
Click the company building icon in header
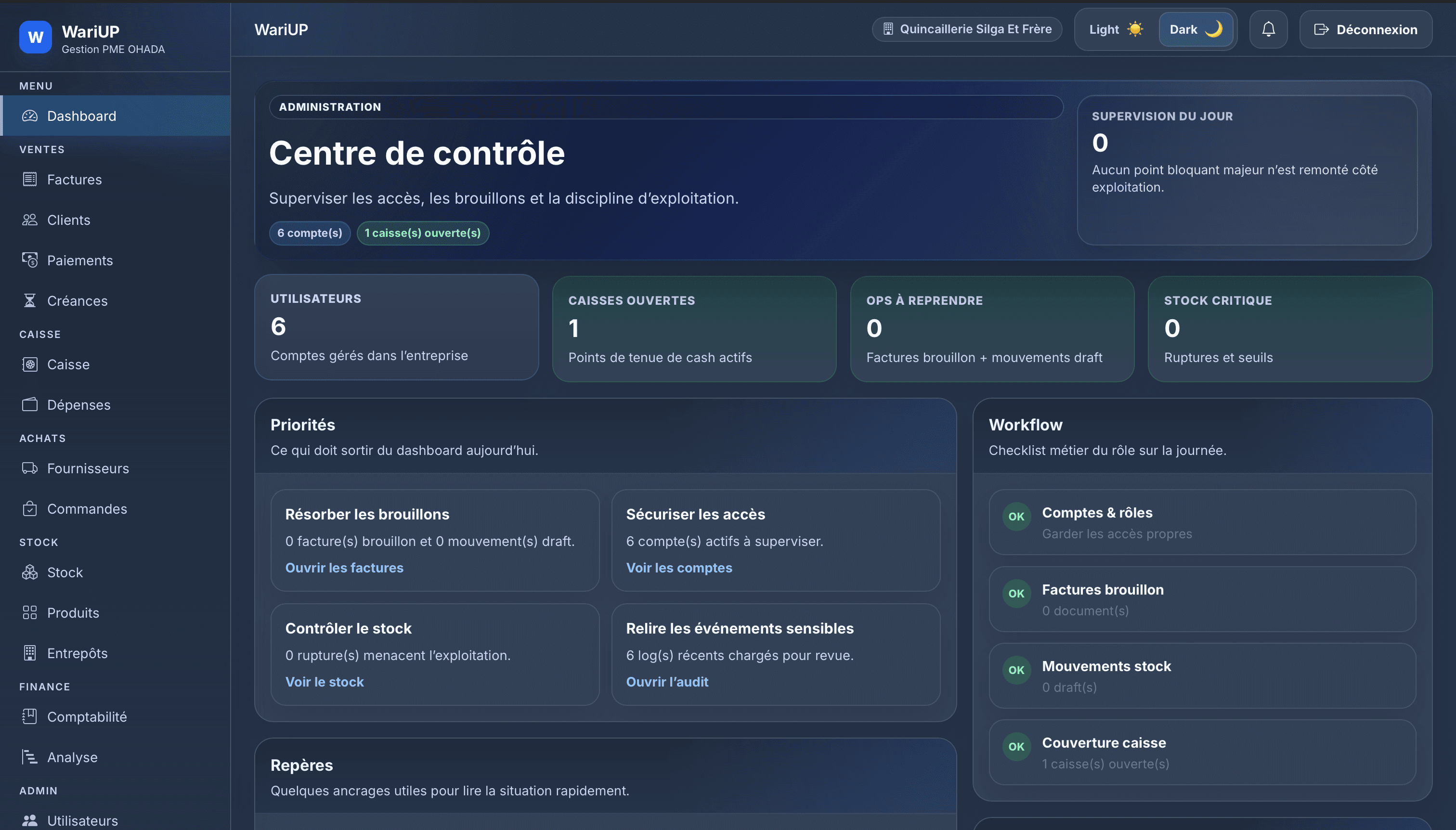[x=888, y=29]
